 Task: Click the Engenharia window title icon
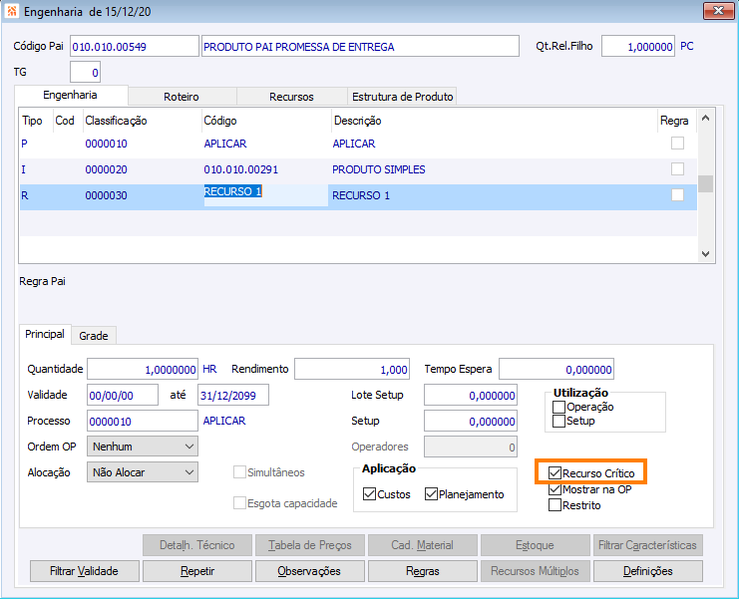[x=12, y=12]
